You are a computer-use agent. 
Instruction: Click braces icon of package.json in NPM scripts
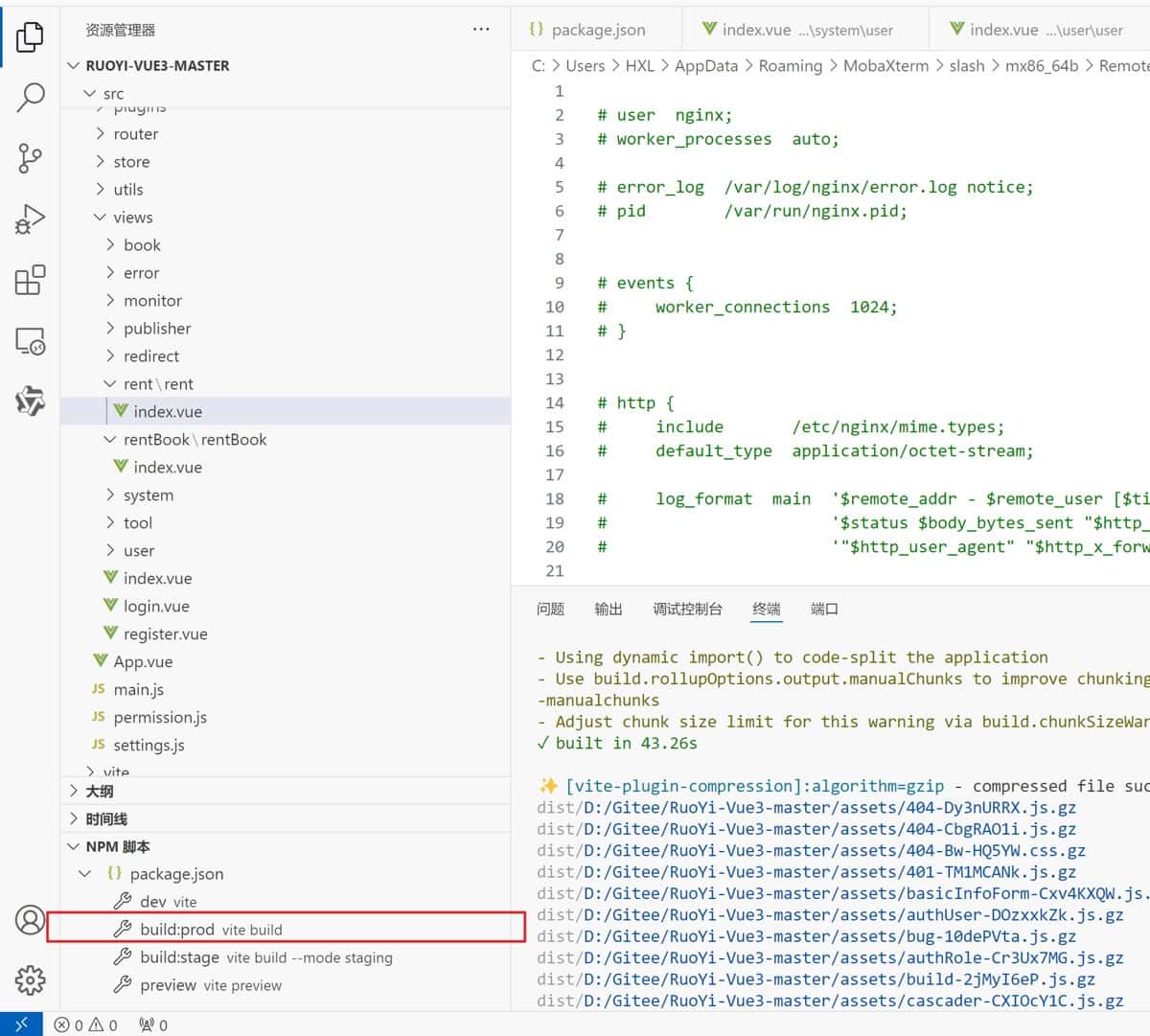point(114,873)
